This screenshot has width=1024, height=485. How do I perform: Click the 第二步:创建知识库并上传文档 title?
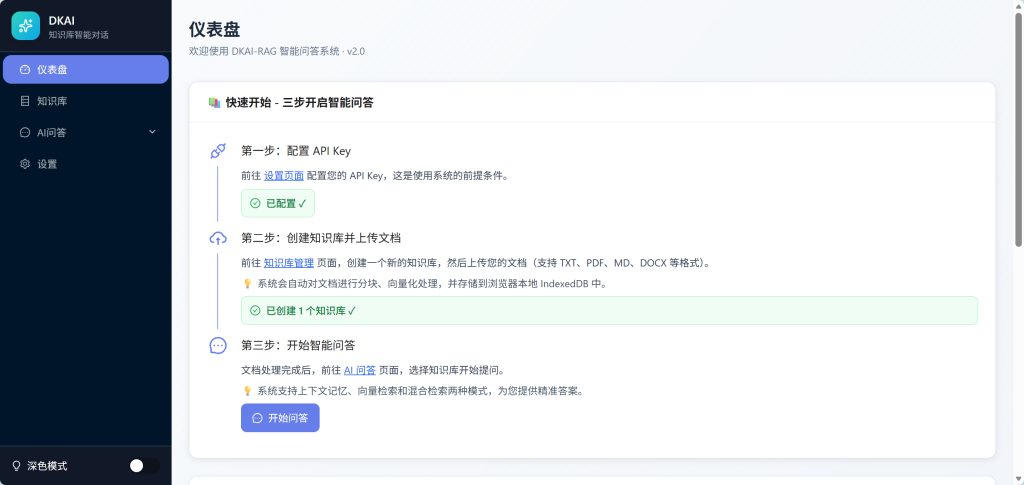321,238
